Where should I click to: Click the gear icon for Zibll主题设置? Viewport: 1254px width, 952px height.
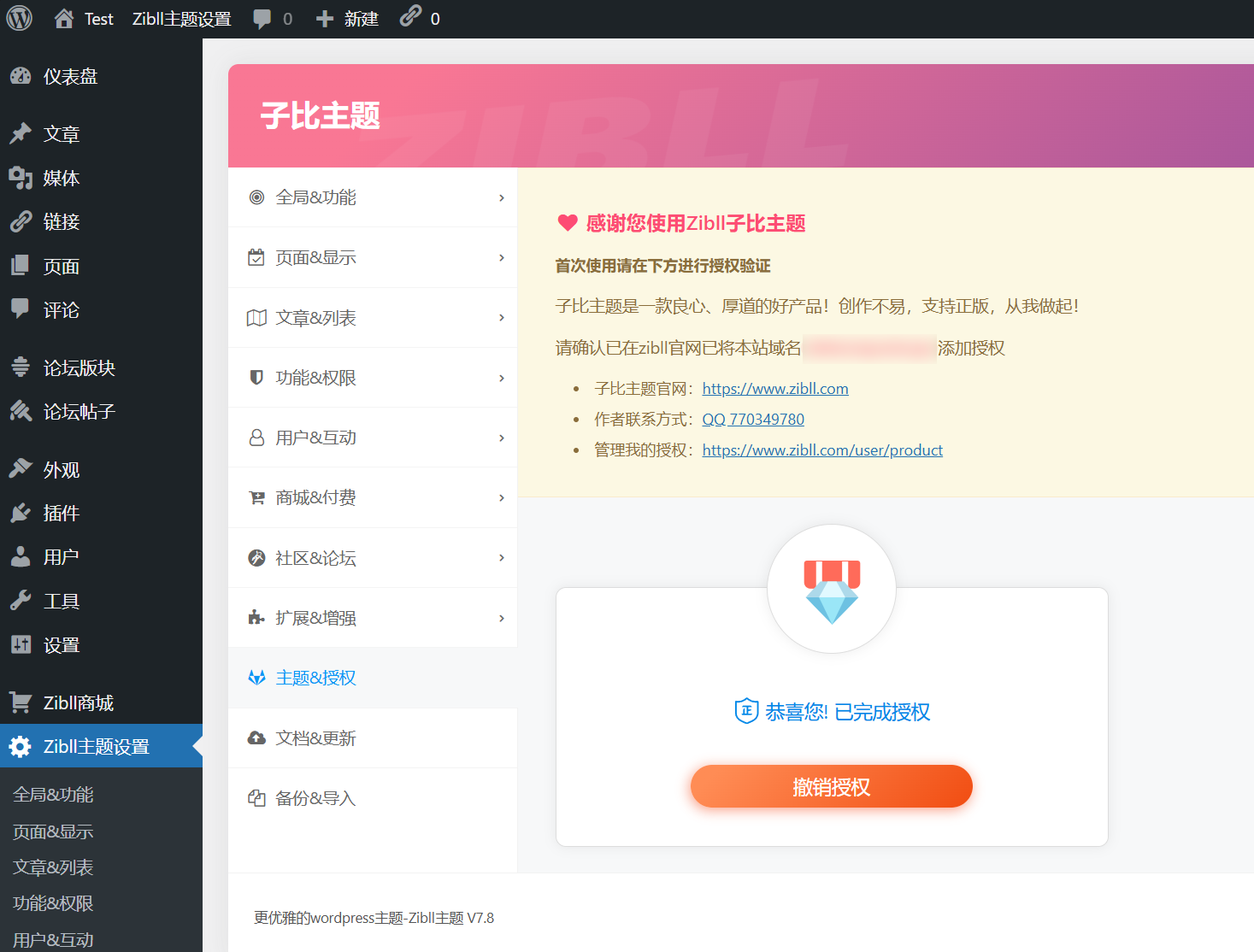tap(20, 745)
